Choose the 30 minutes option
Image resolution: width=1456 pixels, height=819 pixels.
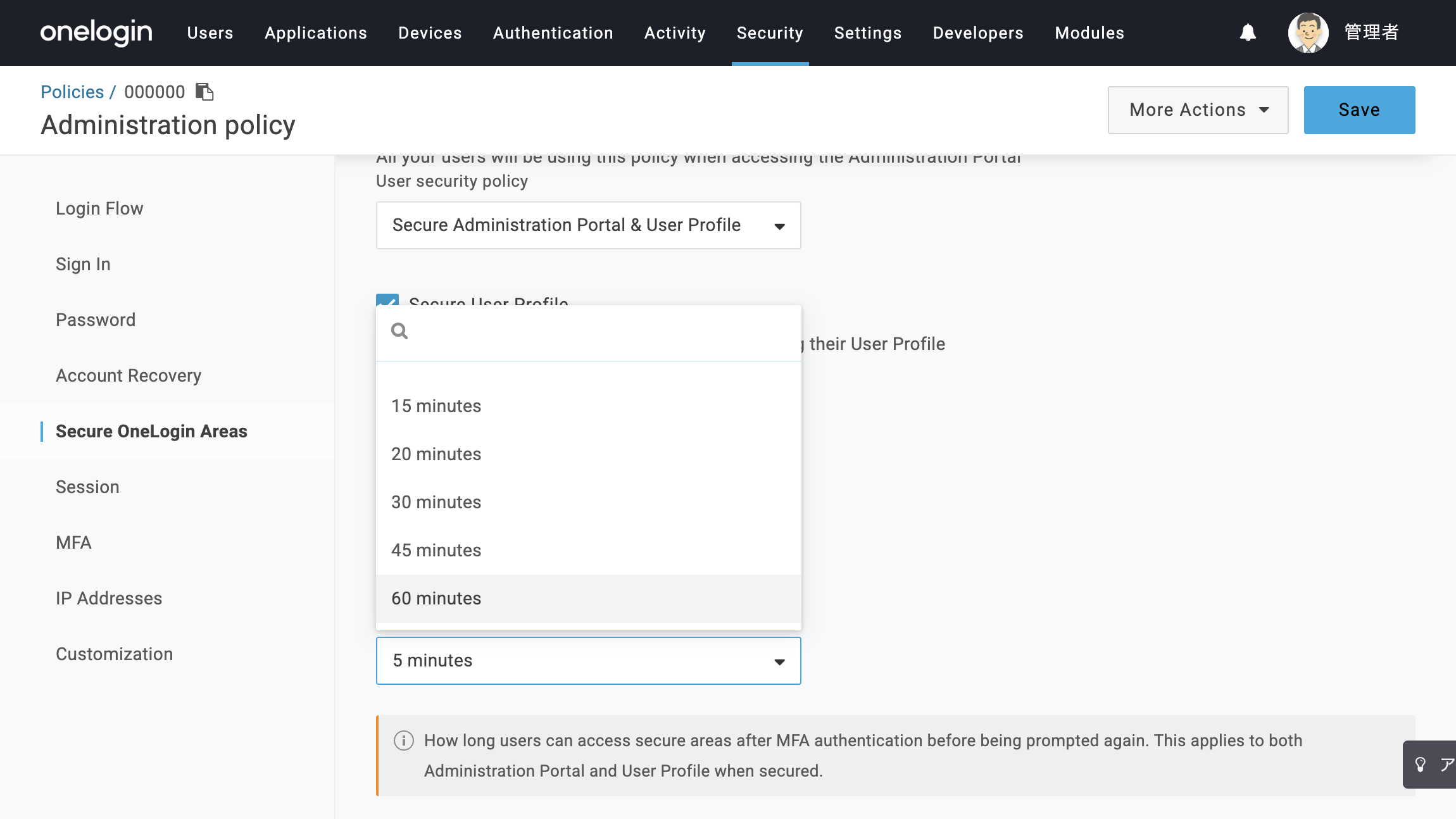tap(589, 503)
